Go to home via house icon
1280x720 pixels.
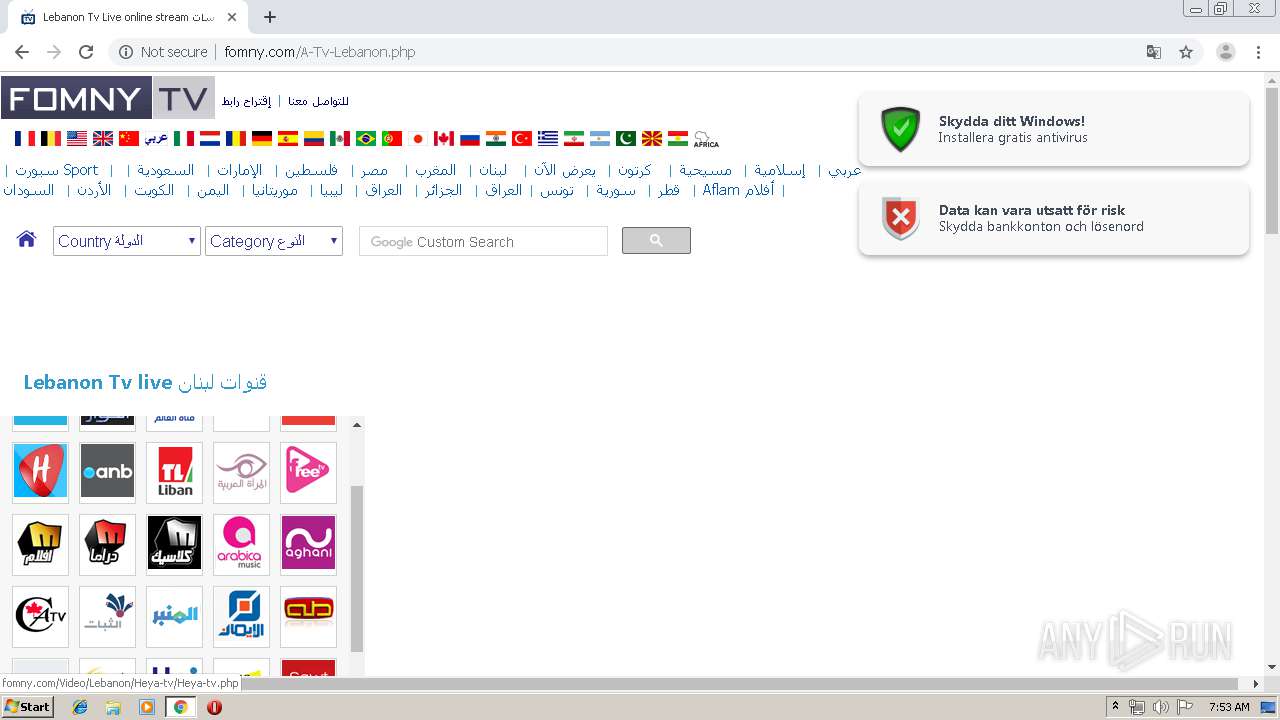point(27,239)
